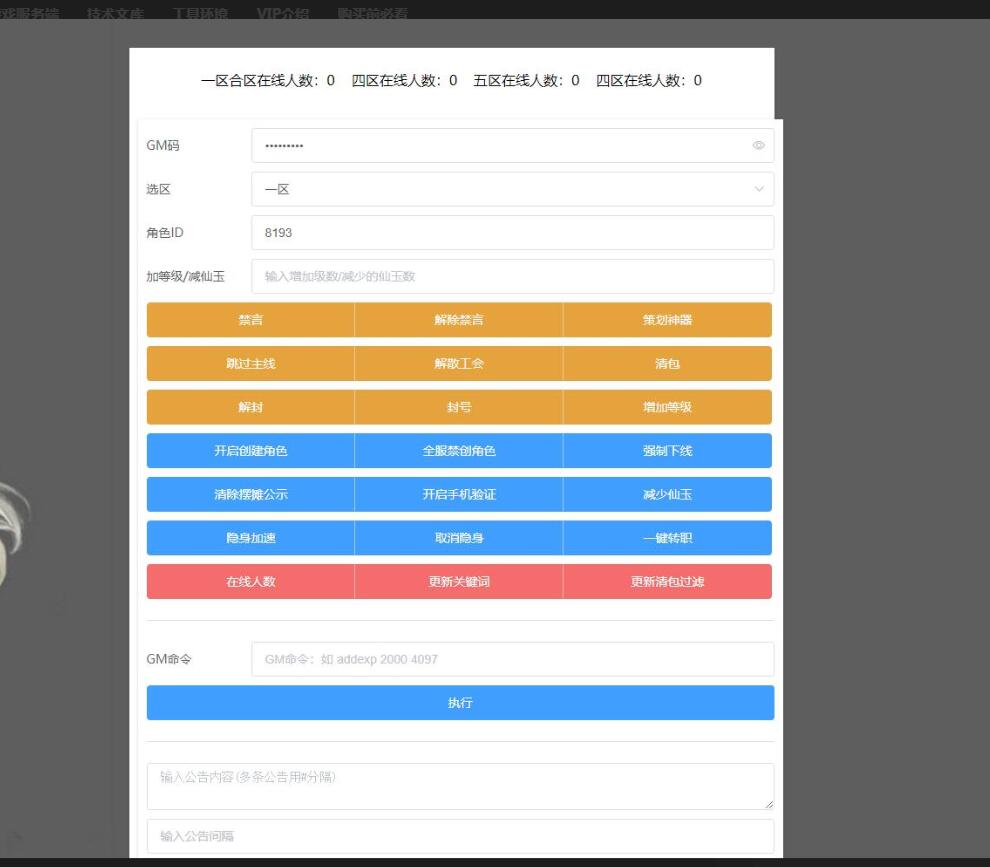Viewport: 990px width, 867px height.
Task: Toggle password visibility eye in GM码 field
Action: coord(758,146)
